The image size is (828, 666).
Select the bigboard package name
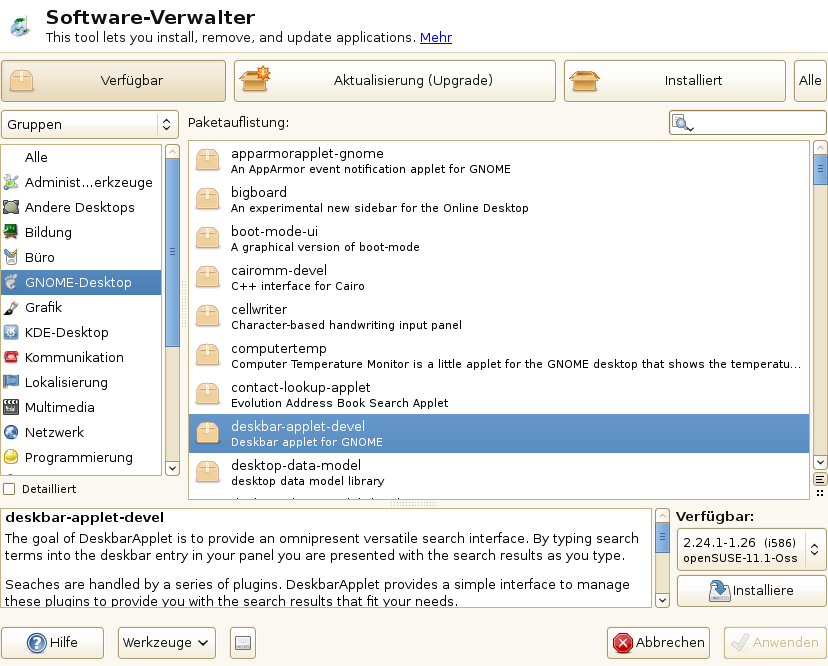259,192
